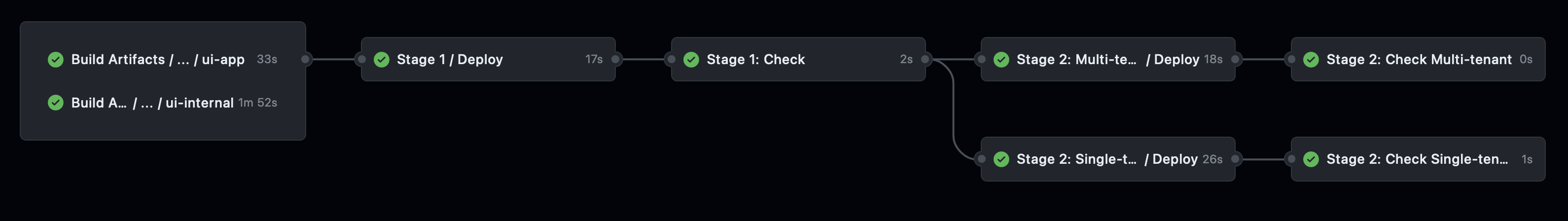Click output connector of Stage 1: Check
Image resolution: width=1568 pixels, height=221 pixels.
(925, 59)
